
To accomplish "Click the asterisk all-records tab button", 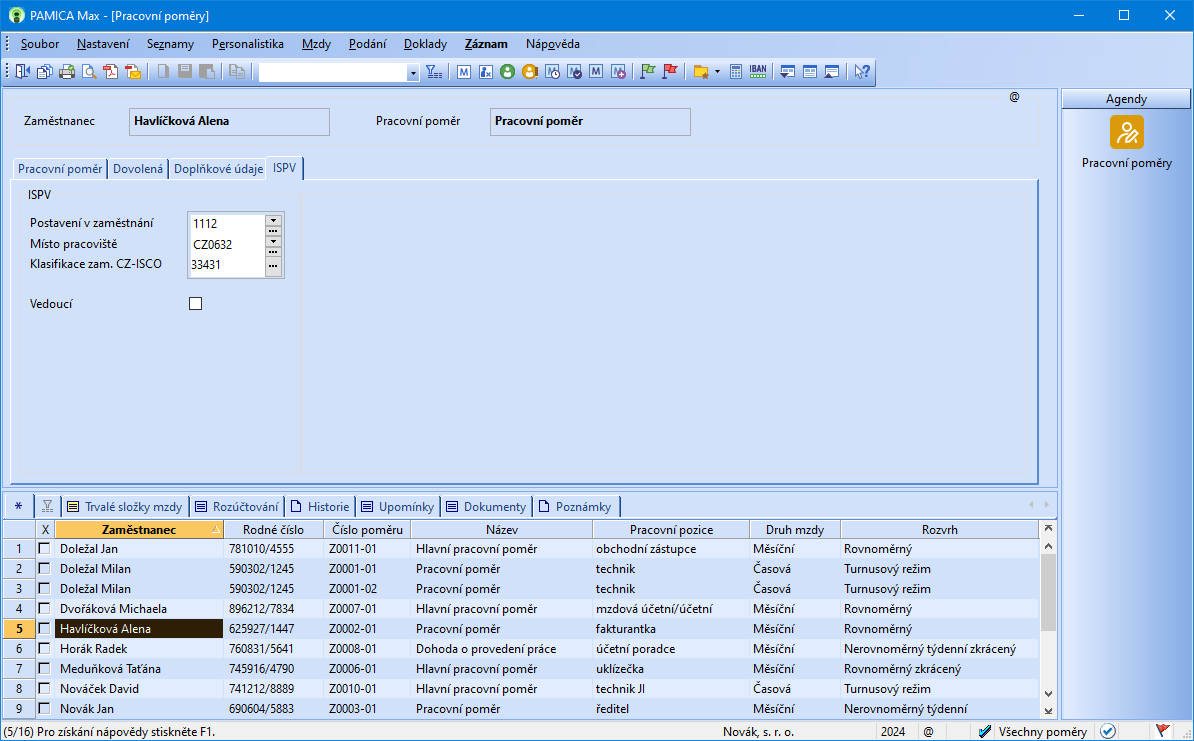I will 18,506.
